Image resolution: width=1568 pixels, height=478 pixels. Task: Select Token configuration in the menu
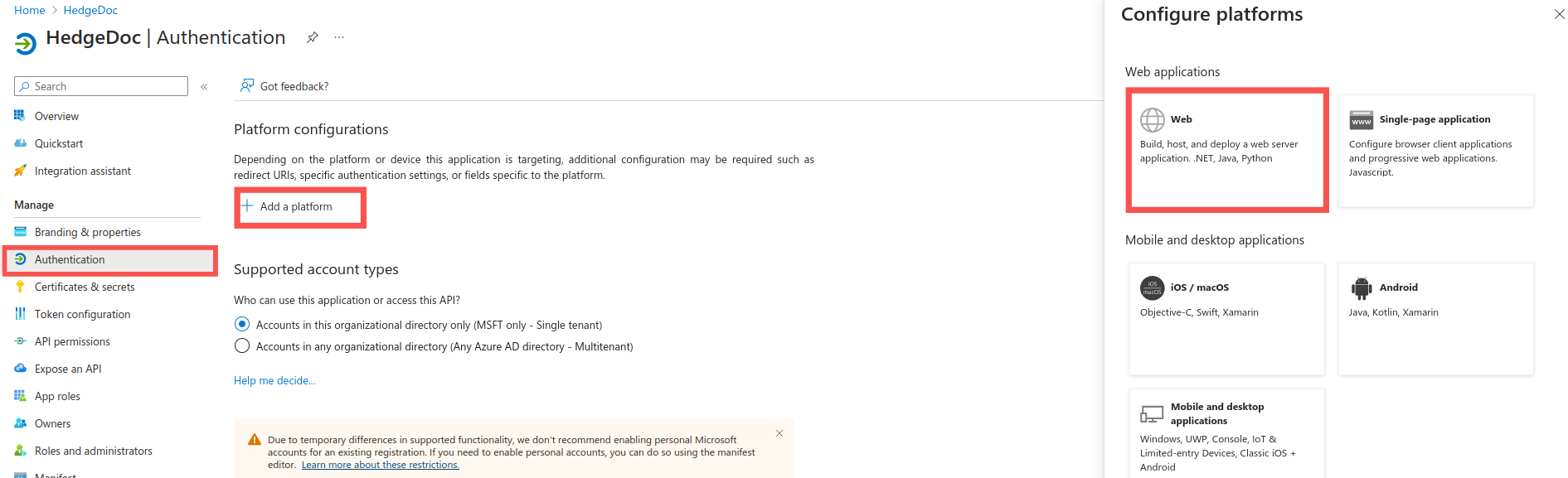point(83,313)
